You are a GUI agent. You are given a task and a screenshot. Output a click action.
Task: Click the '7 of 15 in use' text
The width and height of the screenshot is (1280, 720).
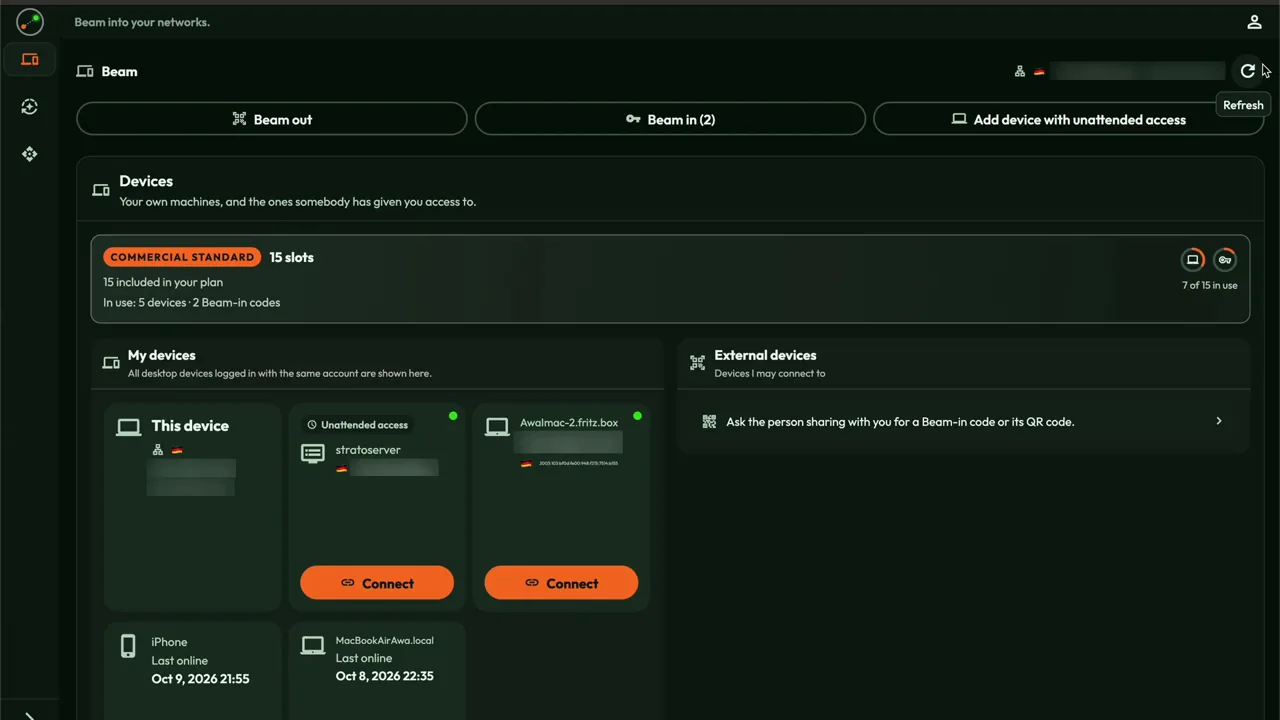tap(1209, 285)
